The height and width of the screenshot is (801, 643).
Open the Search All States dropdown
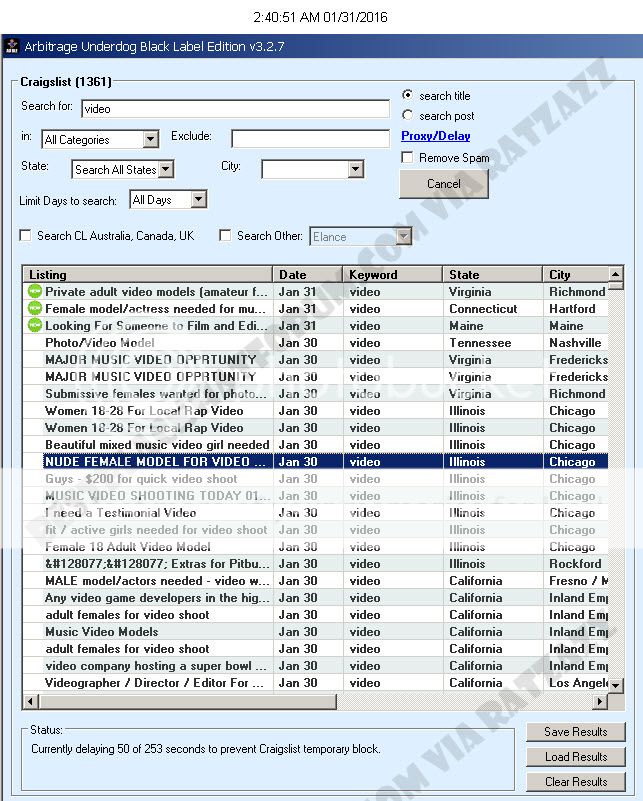(166, 169)
